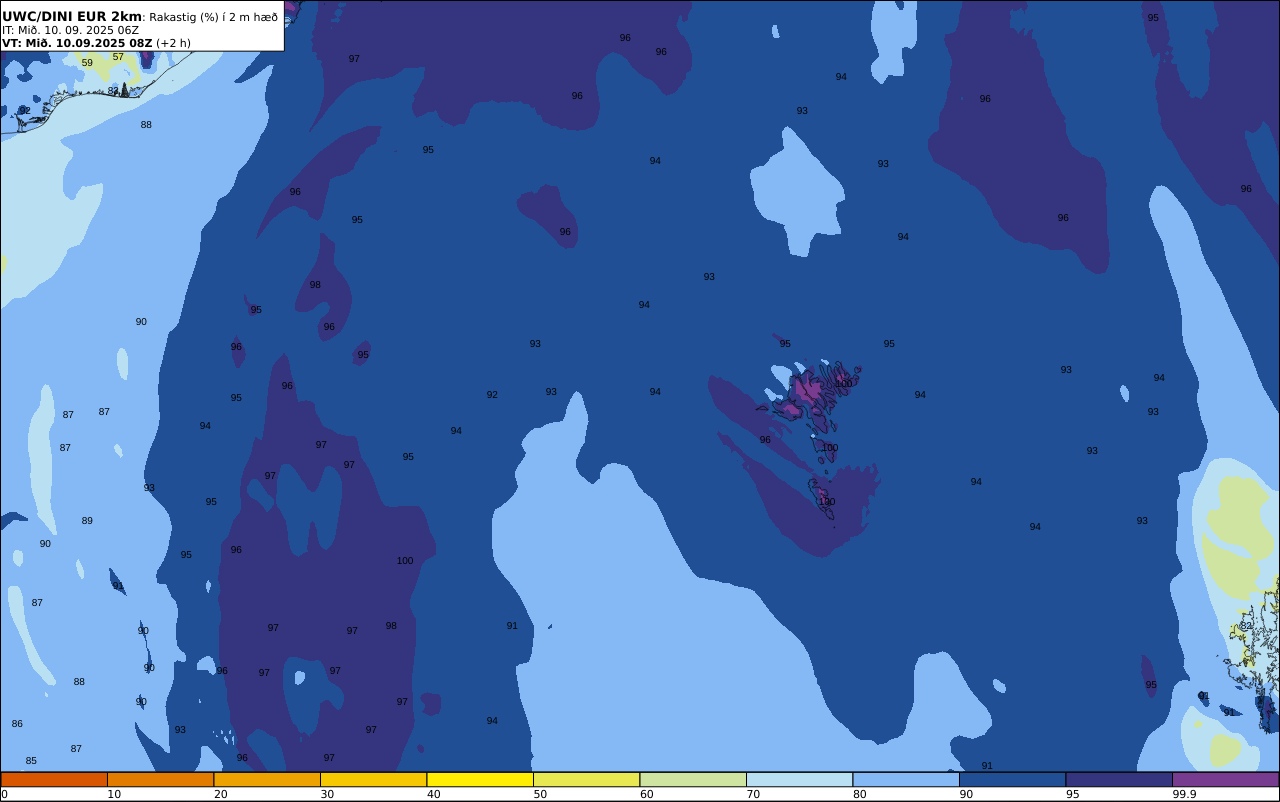Click the '89' humidity value on the map
This screenshot has height=802, width=1280.
click(87, 521)
